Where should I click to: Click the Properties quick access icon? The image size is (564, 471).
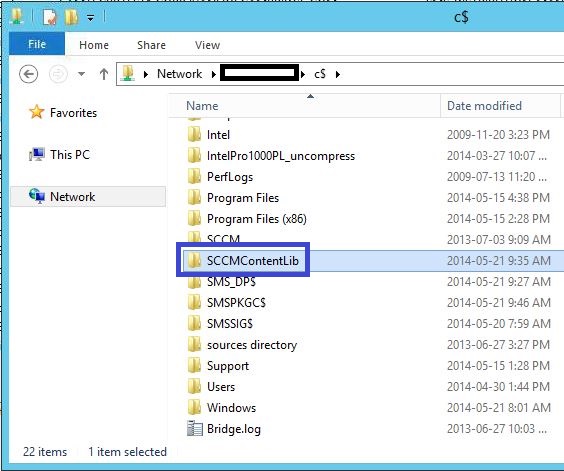[49, 17]
